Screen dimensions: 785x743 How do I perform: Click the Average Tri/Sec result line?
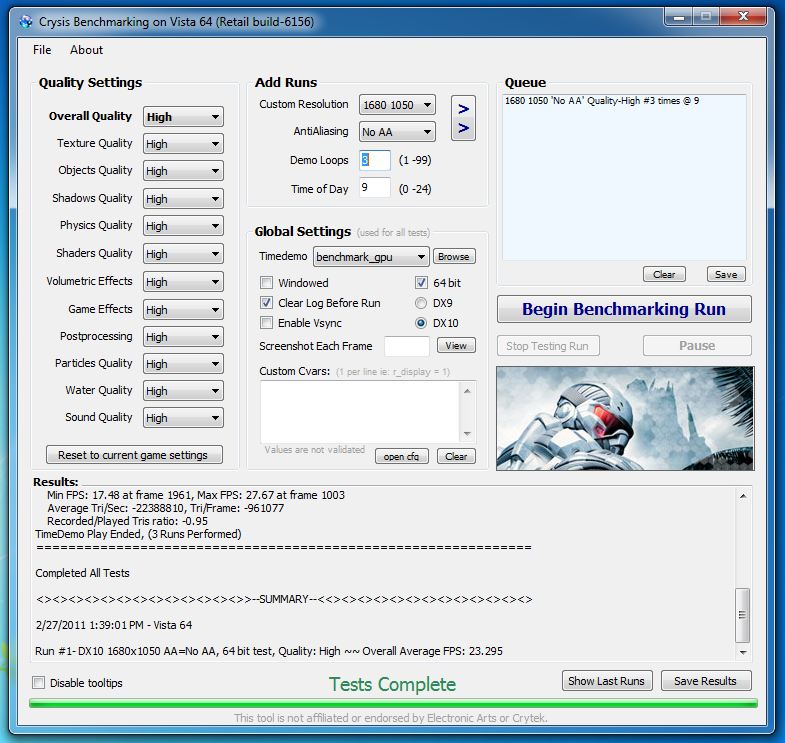(x=166, y=508)
